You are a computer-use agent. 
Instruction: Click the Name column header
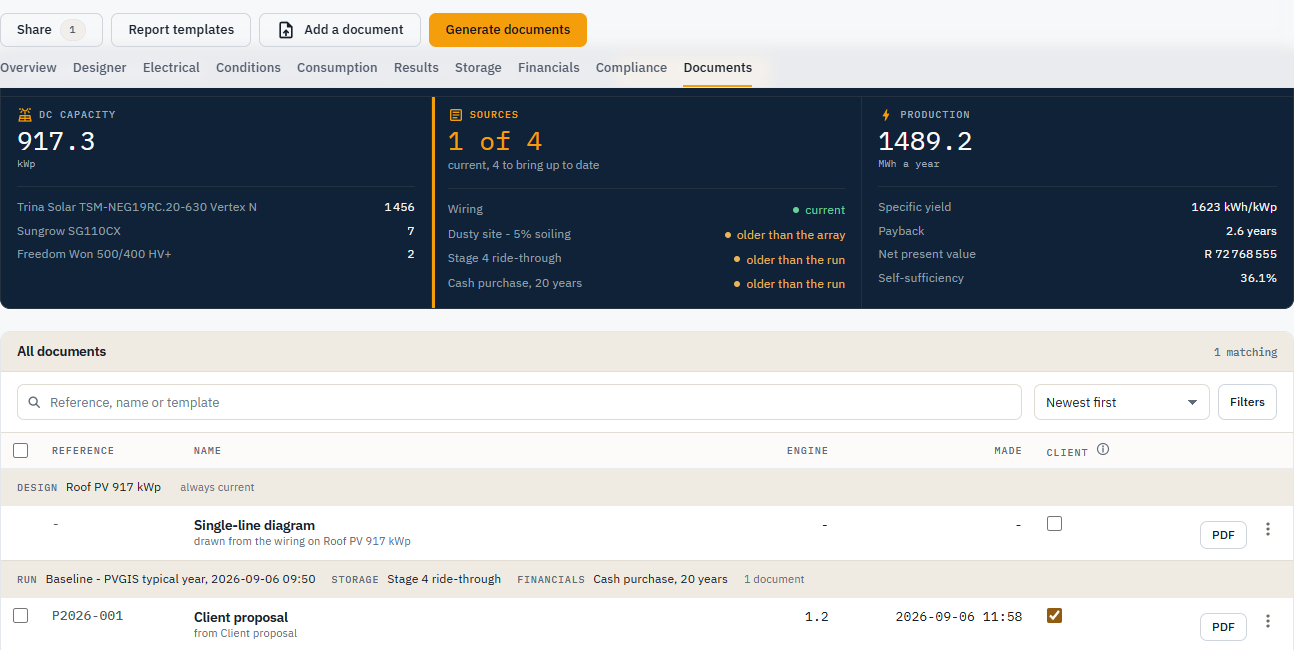(207, 451)
